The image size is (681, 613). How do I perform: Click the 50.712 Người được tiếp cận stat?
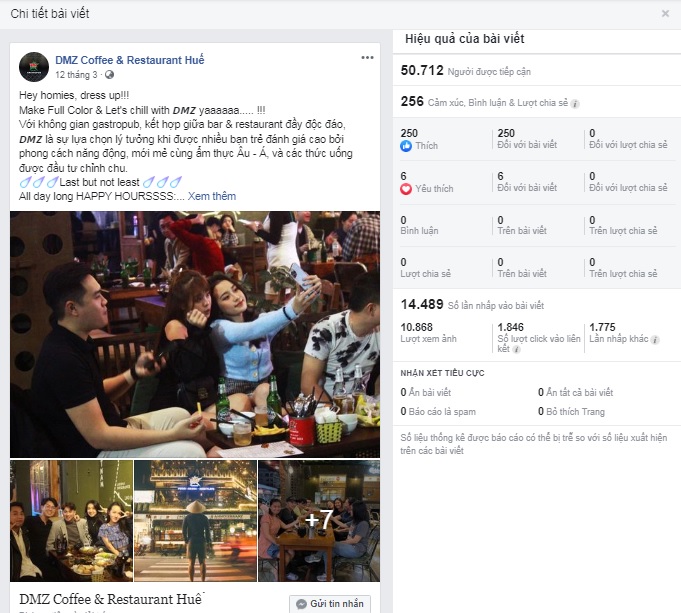(x=466, y=70)
